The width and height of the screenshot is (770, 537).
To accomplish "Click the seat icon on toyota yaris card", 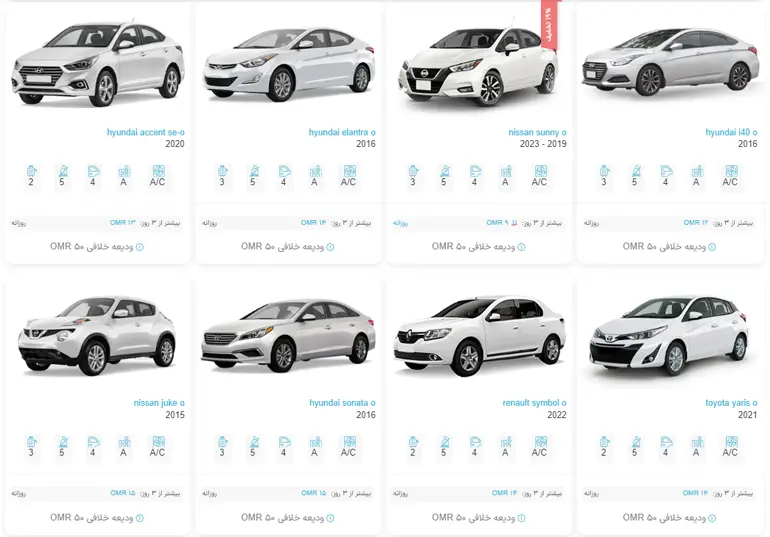I will (x=635, y=442).
